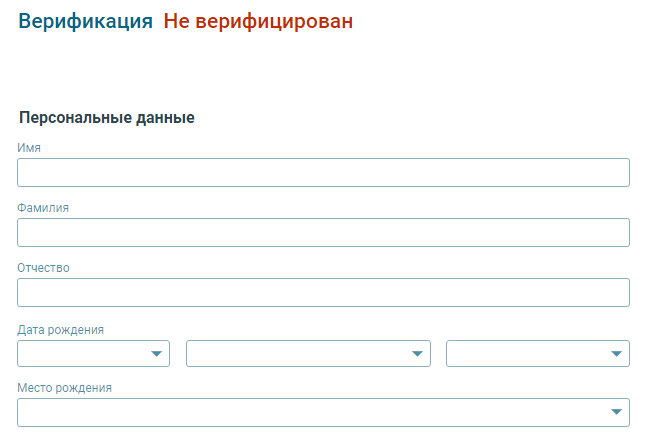Click the arrow icon of the birth day dropdown

156,354
